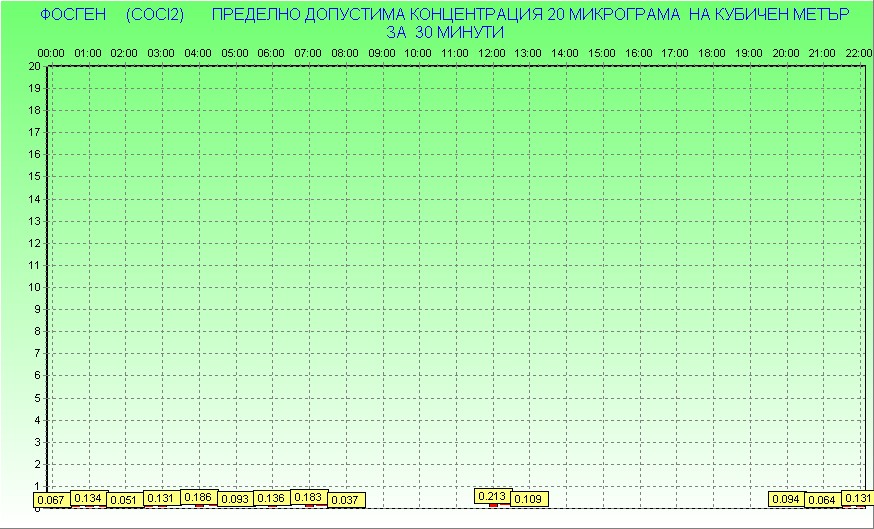Click the 12:00 time axis label
The height and width of the screenshot is (529, 874).
491,52
